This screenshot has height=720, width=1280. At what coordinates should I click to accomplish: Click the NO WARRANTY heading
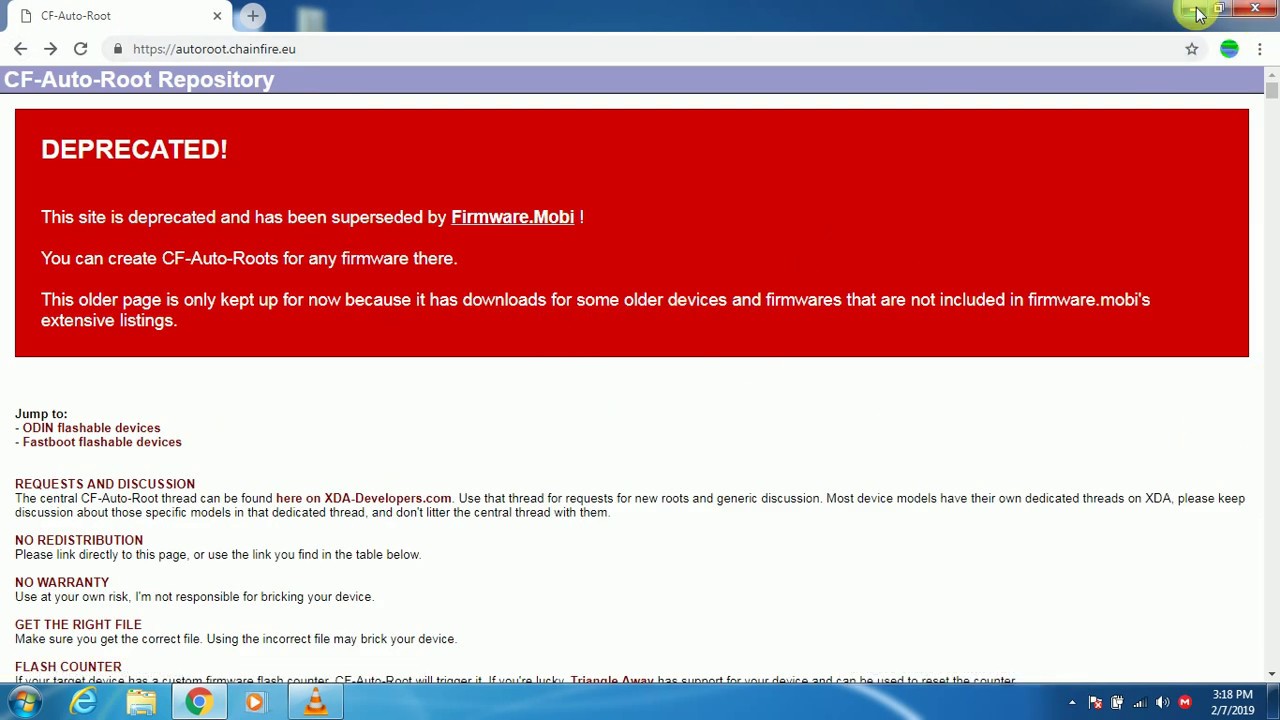[x=62, y=582]
